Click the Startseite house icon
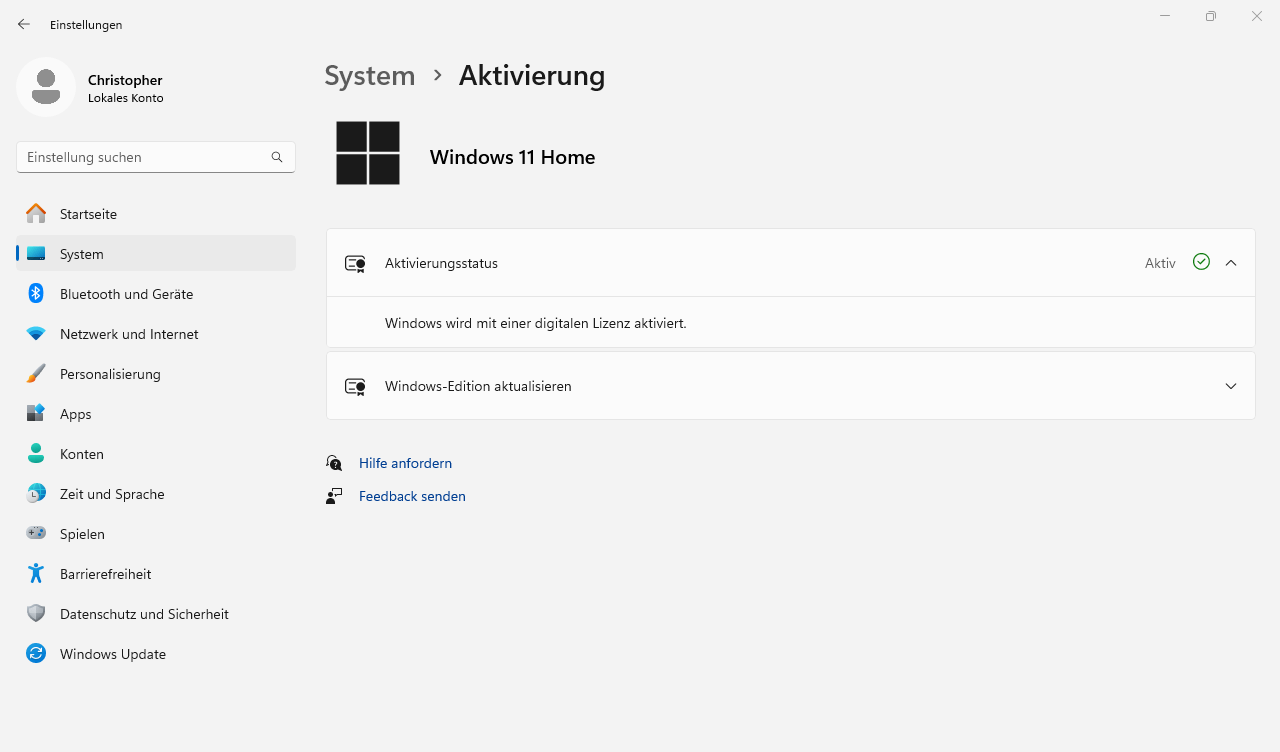The height and width of the screenshot is (752, 1280). tap(36, 214)
